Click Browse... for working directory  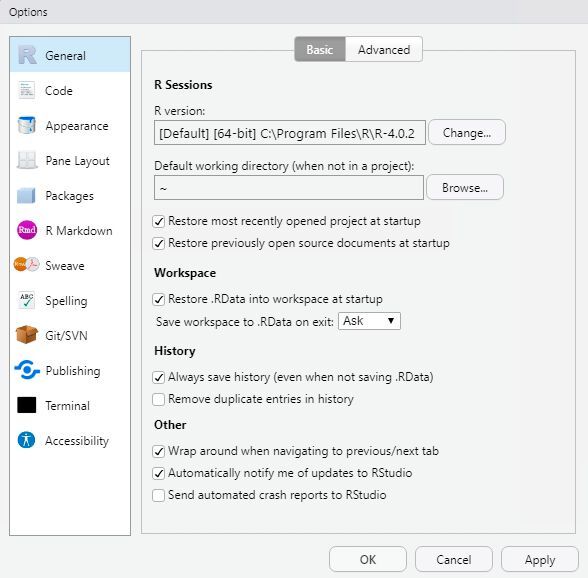pos(465,187)
